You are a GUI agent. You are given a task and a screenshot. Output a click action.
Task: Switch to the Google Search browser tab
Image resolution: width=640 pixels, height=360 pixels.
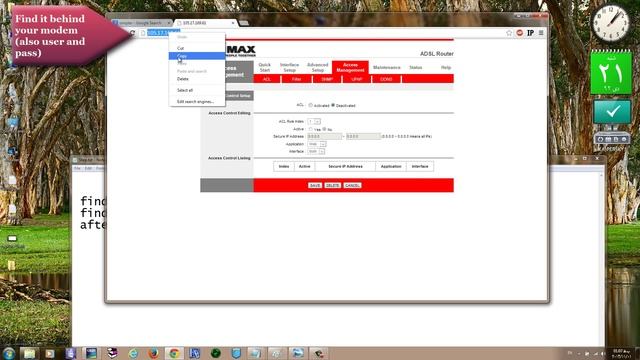click(x=141, y=23)
